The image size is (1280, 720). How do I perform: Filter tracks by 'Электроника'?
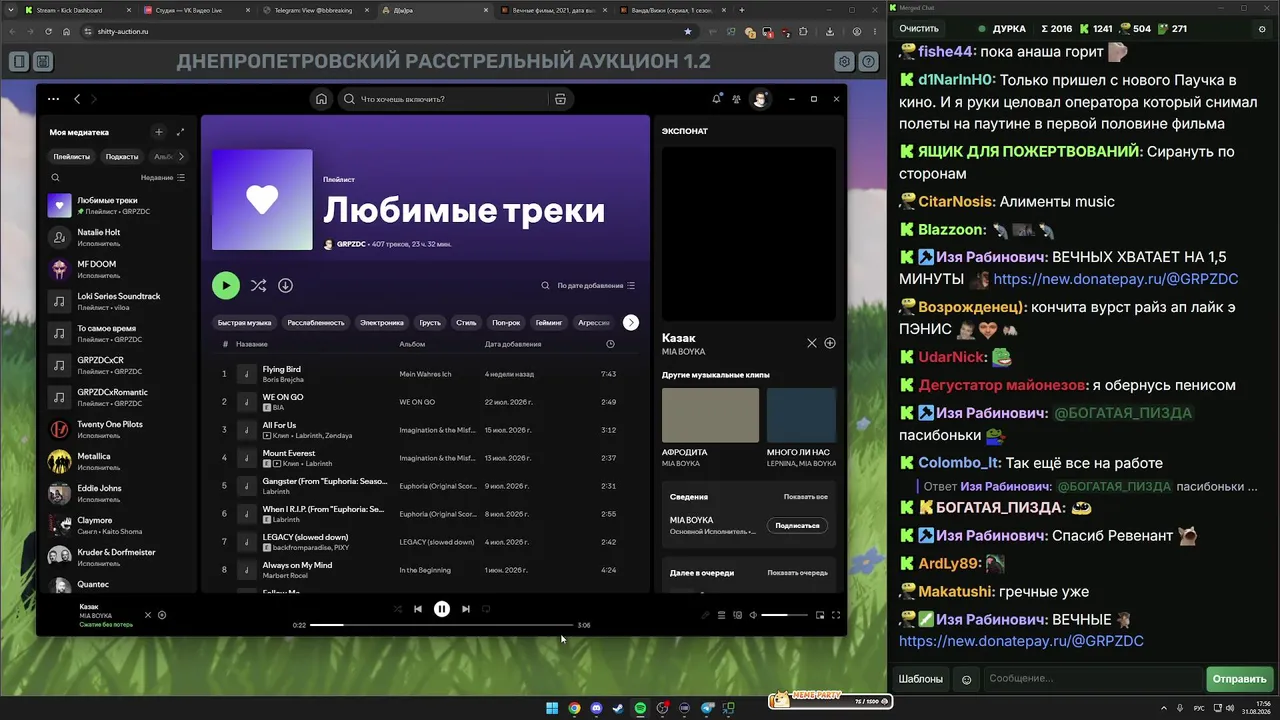coord(382,322)
